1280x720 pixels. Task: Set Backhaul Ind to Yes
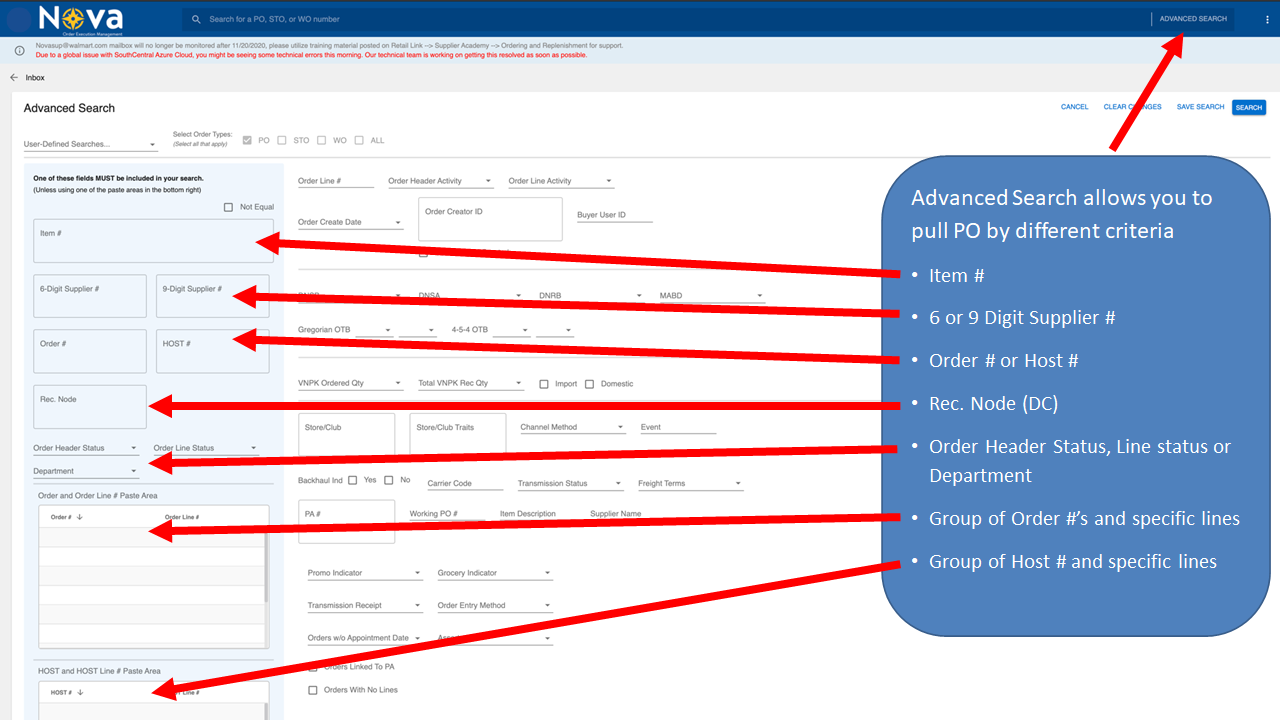click(353, 480)
